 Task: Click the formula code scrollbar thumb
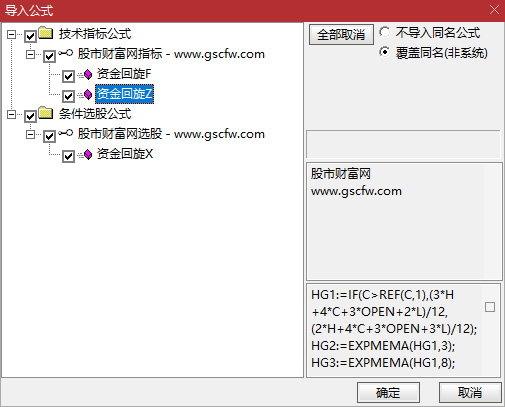(x=490, y=307)
